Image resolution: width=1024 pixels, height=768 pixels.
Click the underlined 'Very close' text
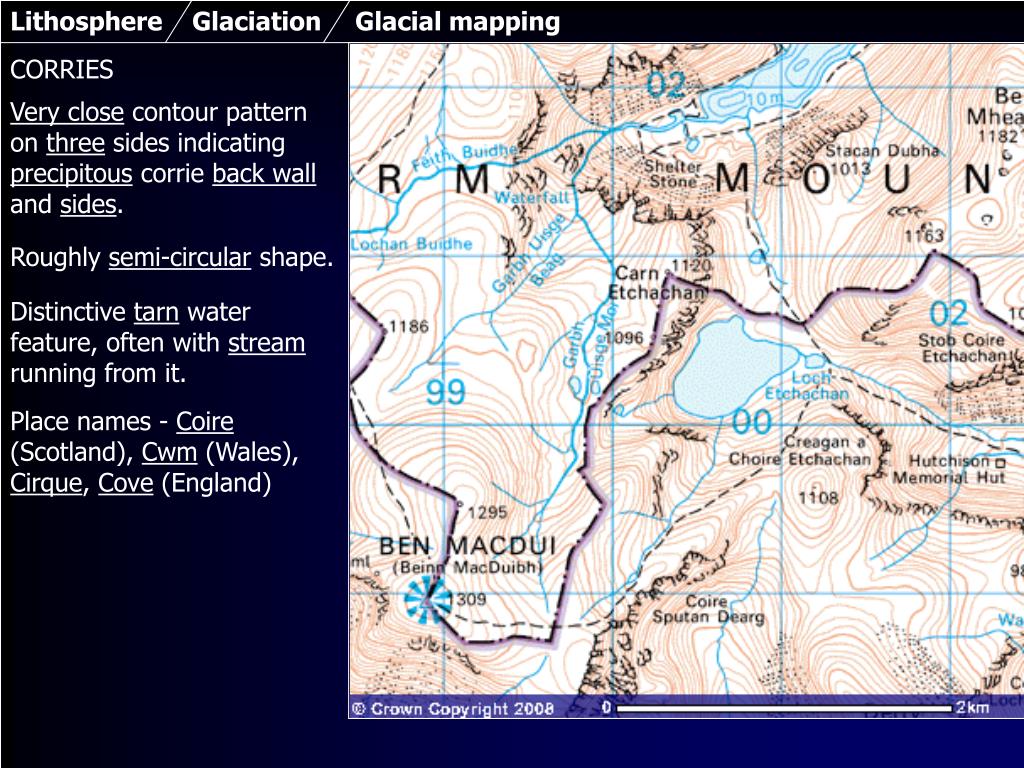coord(67,112)
